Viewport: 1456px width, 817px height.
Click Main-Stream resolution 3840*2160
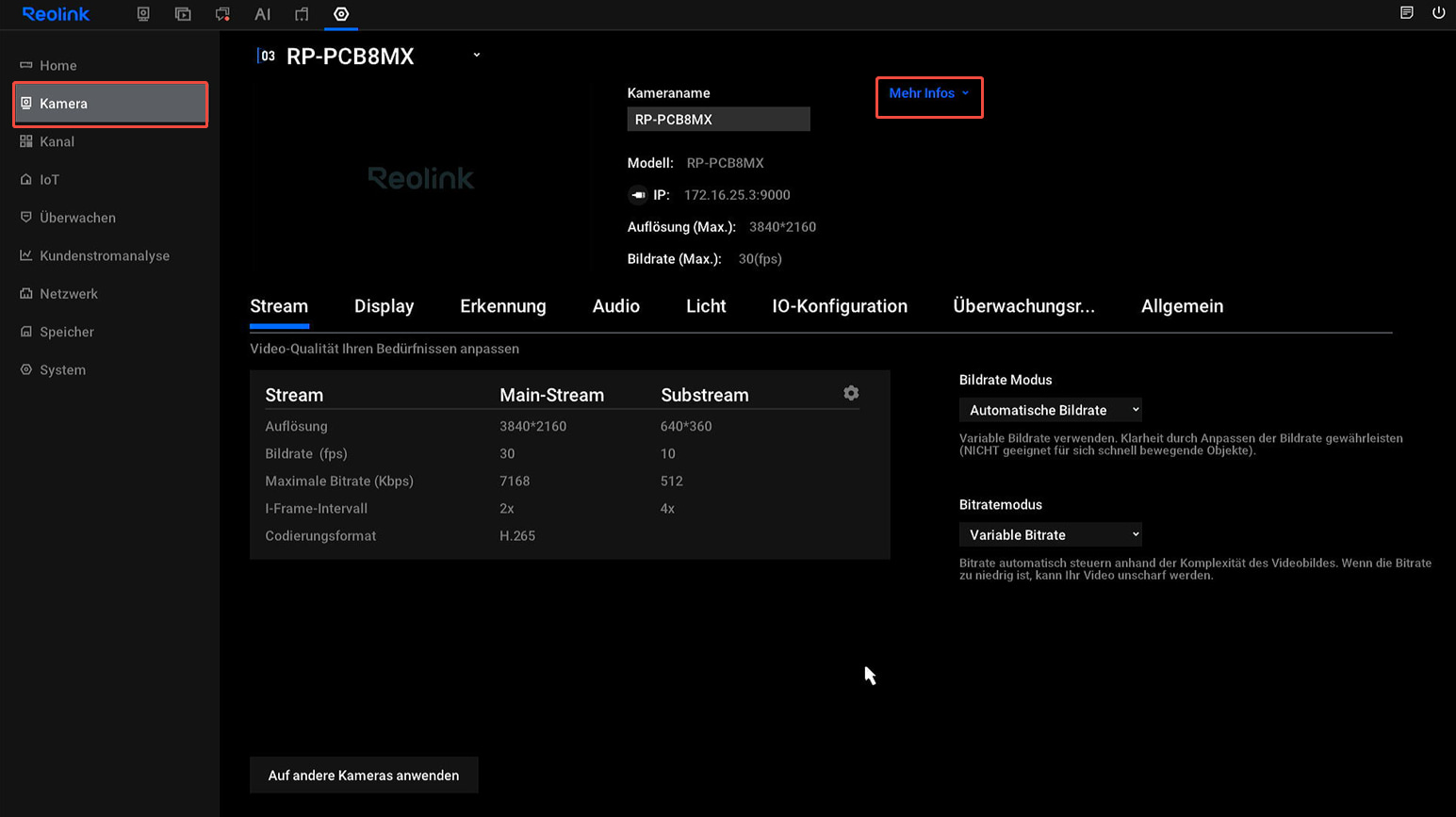[532, 426]
